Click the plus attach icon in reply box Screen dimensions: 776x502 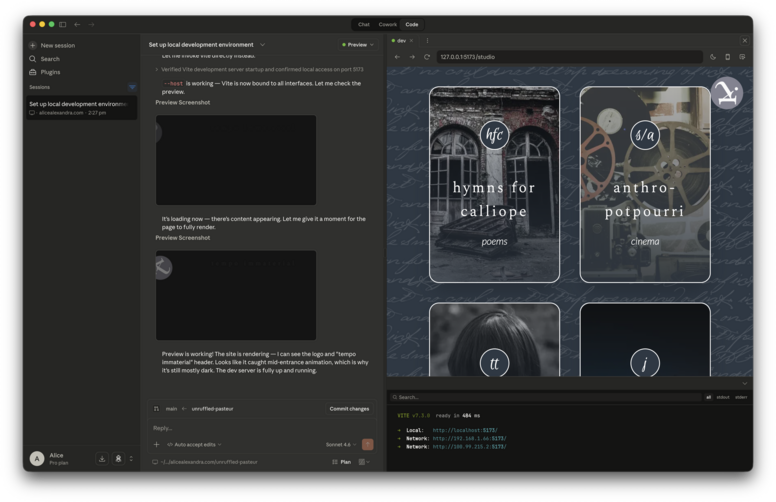(x=156, y=445)
